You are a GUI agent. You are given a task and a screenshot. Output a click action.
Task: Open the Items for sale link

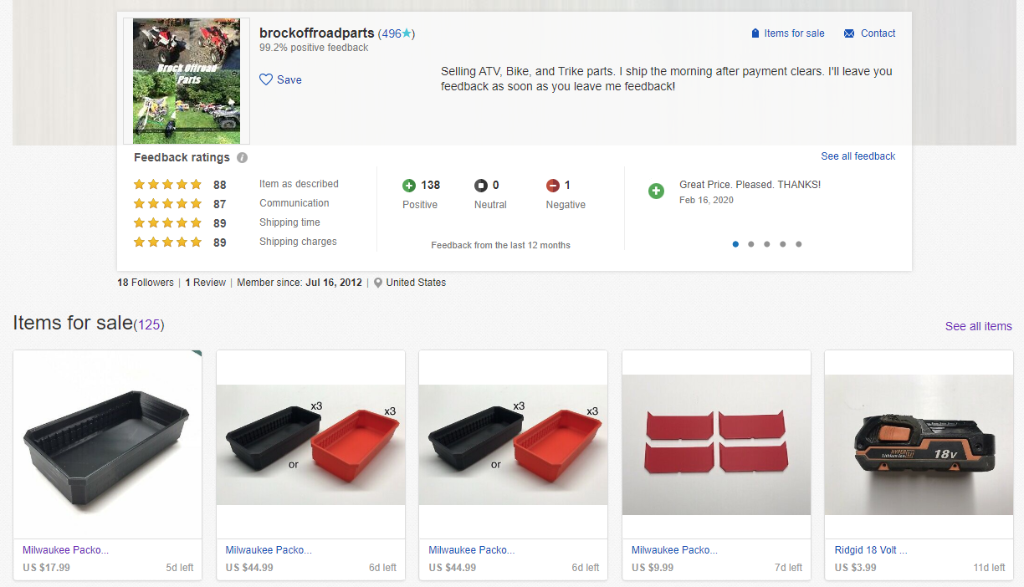(794, 33)
